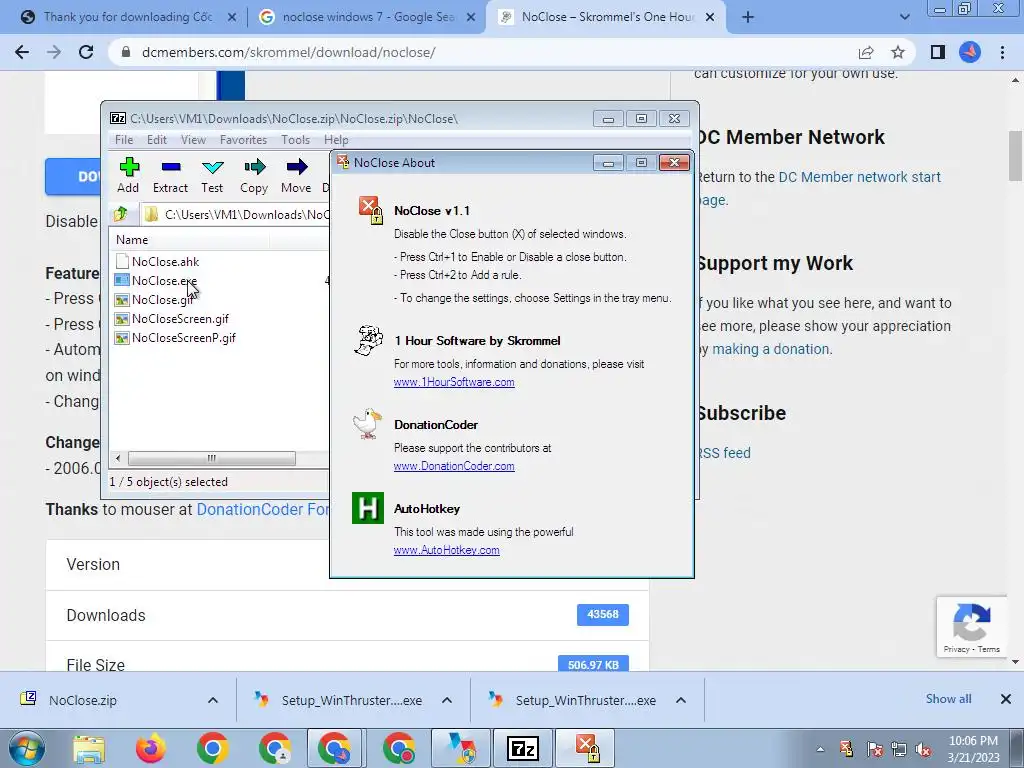Click the reCAPTCHA badge
Viewport: 1024px width, 768px height.
click(972, 627)
